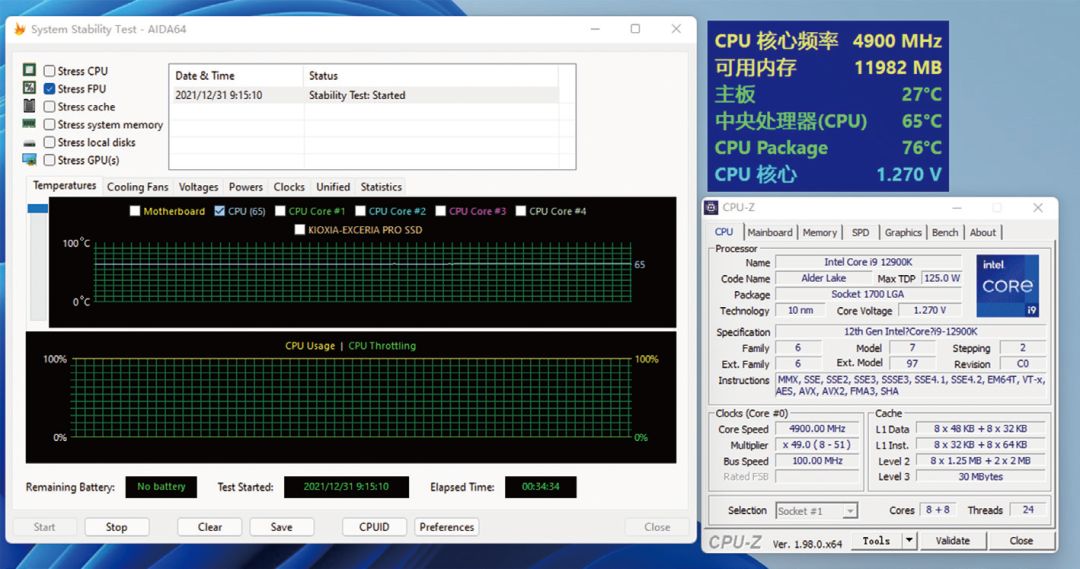Select the Stability Test: Started log row
This screenshot has width=1080, height=569.
pos(364,95)
